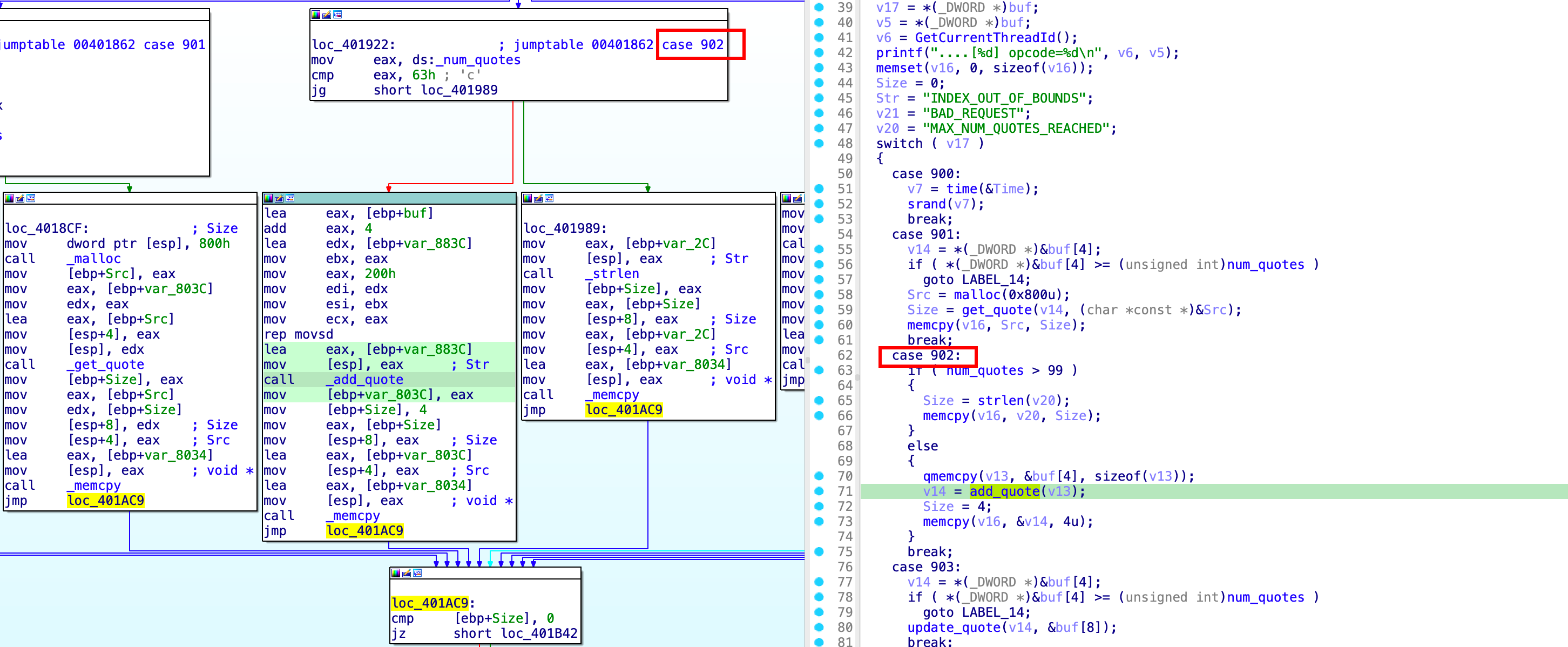Screen dimensions: 1568x647
Task: Click update_quote function name on line 80
Action: point(954,628)
